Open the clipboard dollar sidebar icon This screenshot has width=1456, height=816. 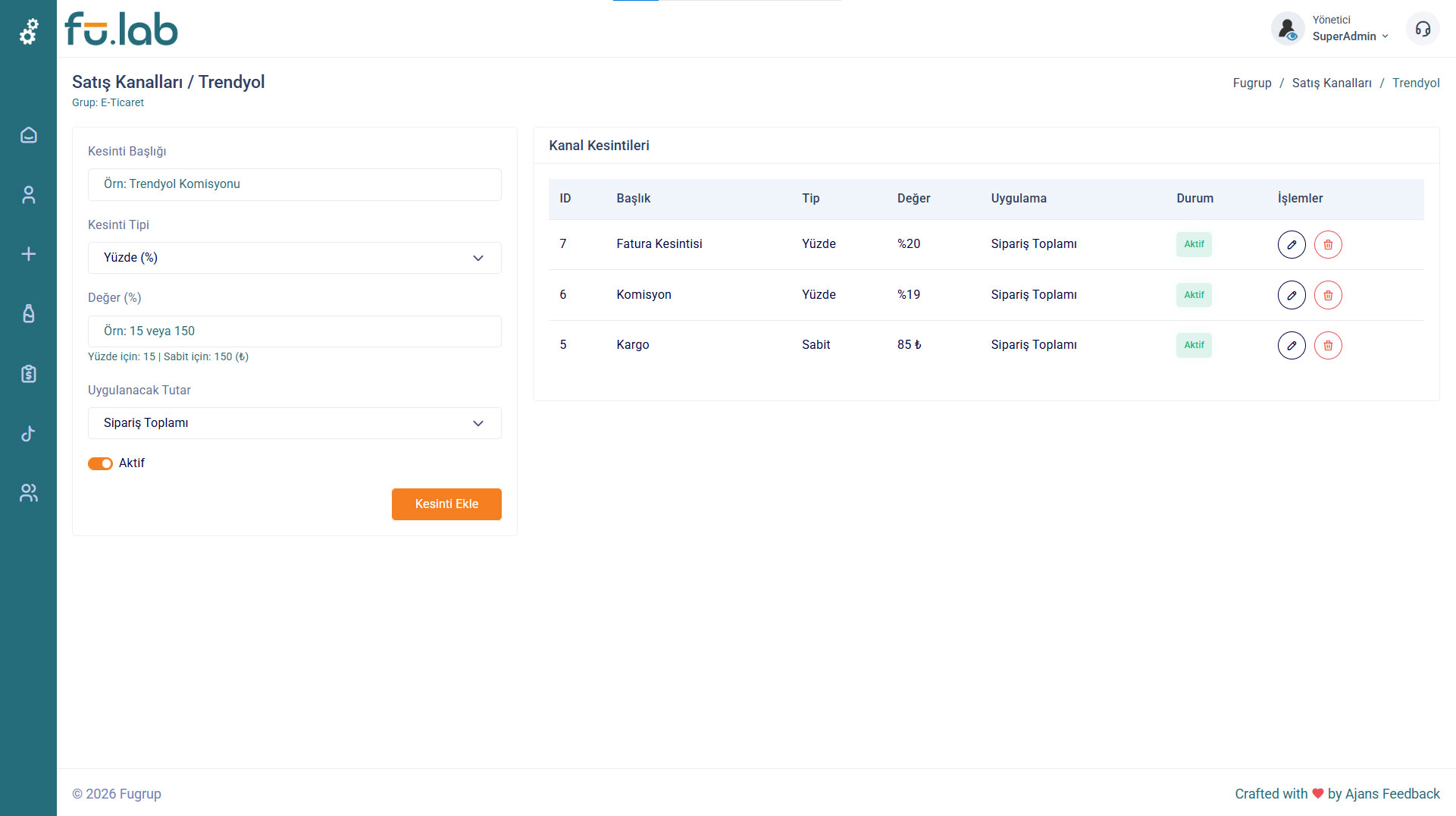point(29,373)
